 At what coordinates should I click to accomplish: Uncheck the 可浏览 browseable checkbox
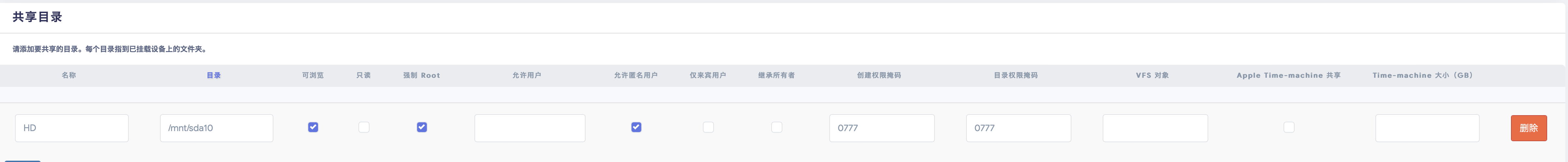click(x=313, y=128)
